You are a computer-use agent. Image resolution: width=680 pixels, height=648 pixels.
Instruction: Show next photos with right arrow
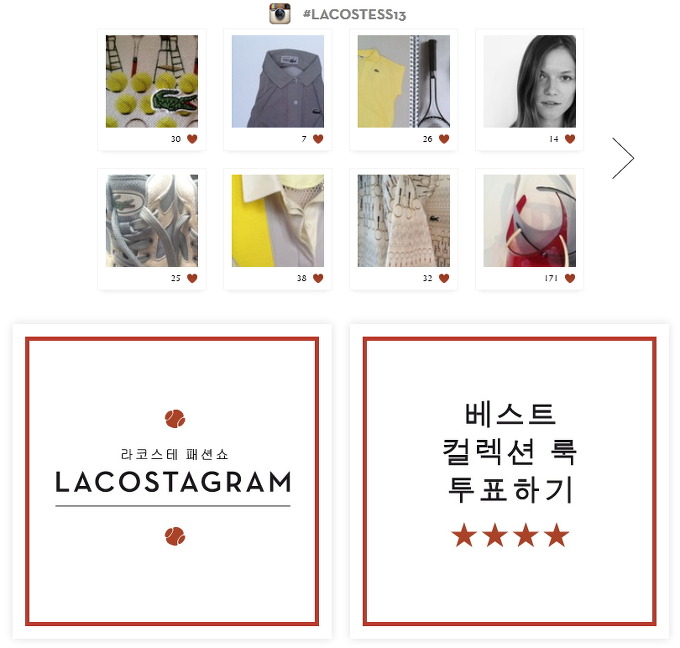point(623,158)
